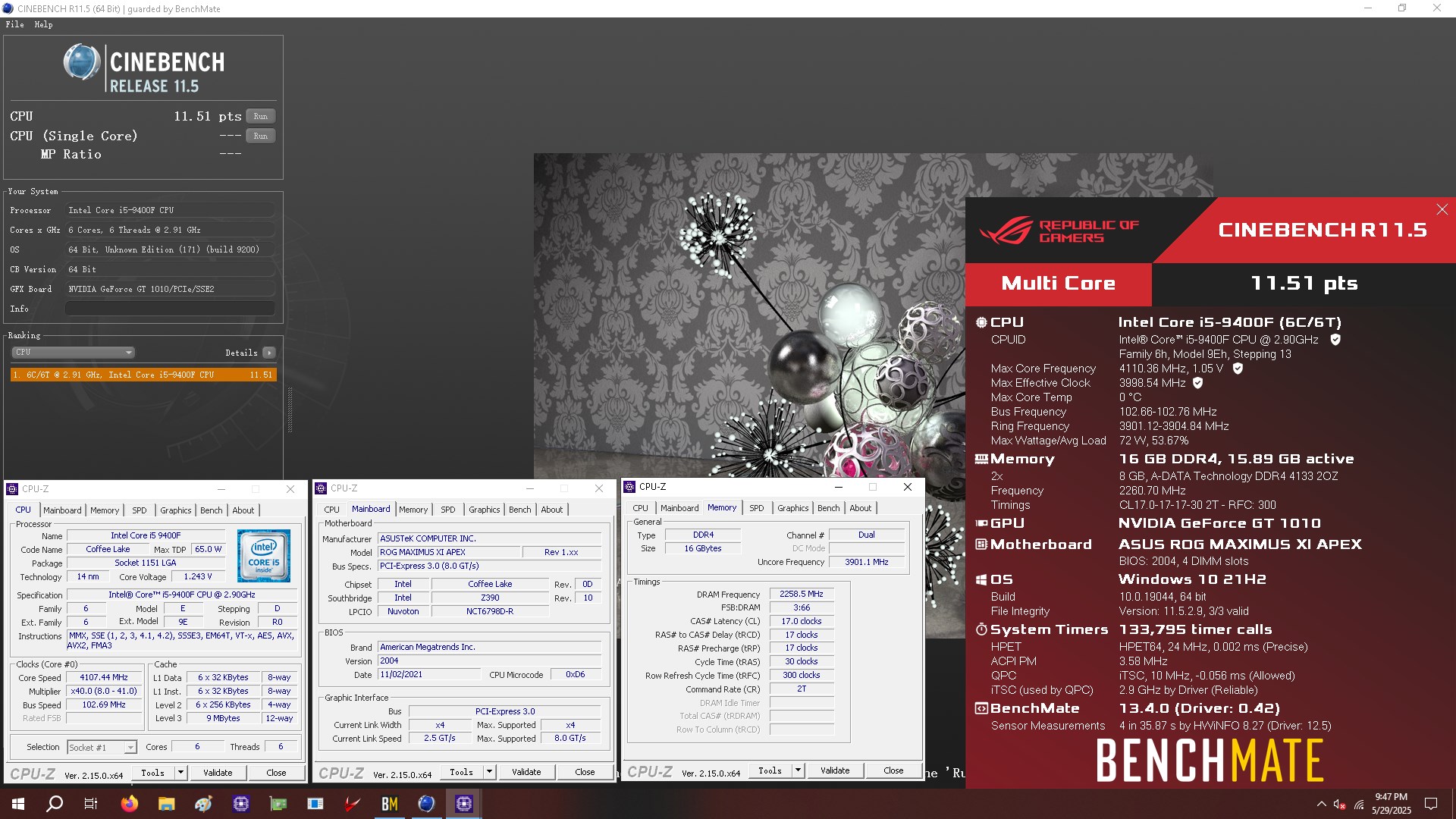1456x819 pixels.
Task: Click the CPU chip icon in BenchMate panel
Action: pyautogui.click(x=981, y=322)
